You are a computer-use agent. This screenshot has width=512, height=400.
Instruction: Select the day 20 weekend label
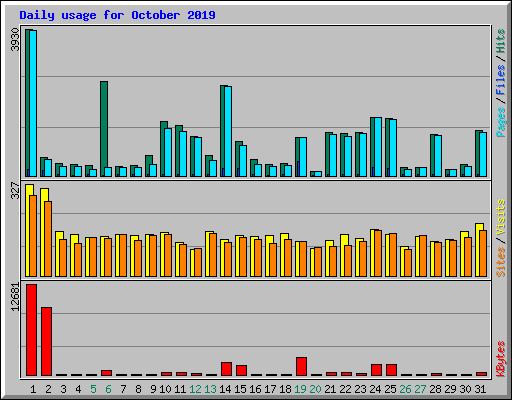[x=315, y=389]
